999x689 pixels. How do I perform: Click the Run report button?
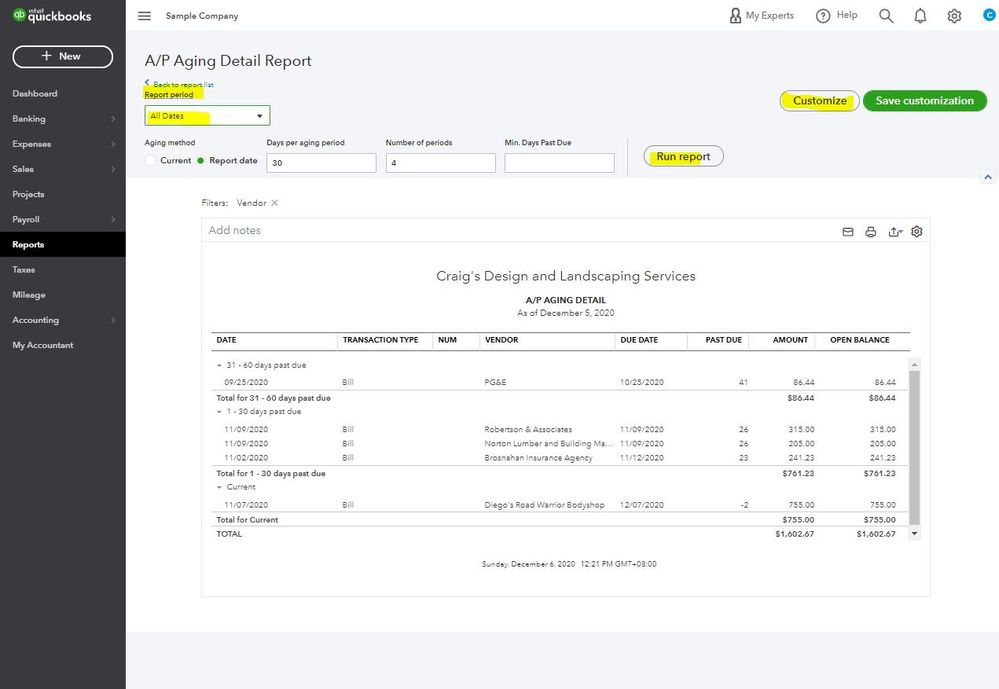684,156
